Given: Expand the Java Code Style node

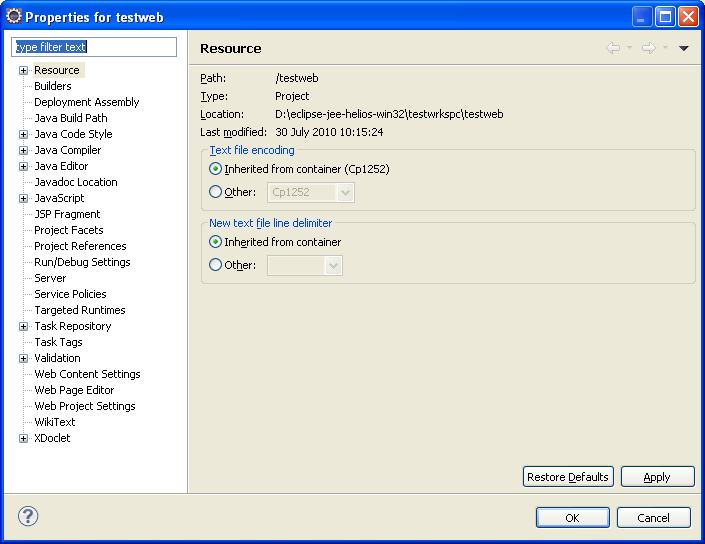Looking at the screenshot, I should click(x=23, y=134).
